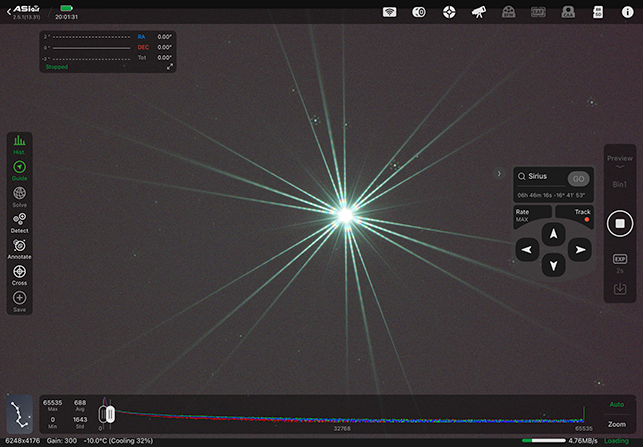Screen dimensions: 643x447
Task: Click Auto histogram stretch
Action: click(x=617, y=404)
